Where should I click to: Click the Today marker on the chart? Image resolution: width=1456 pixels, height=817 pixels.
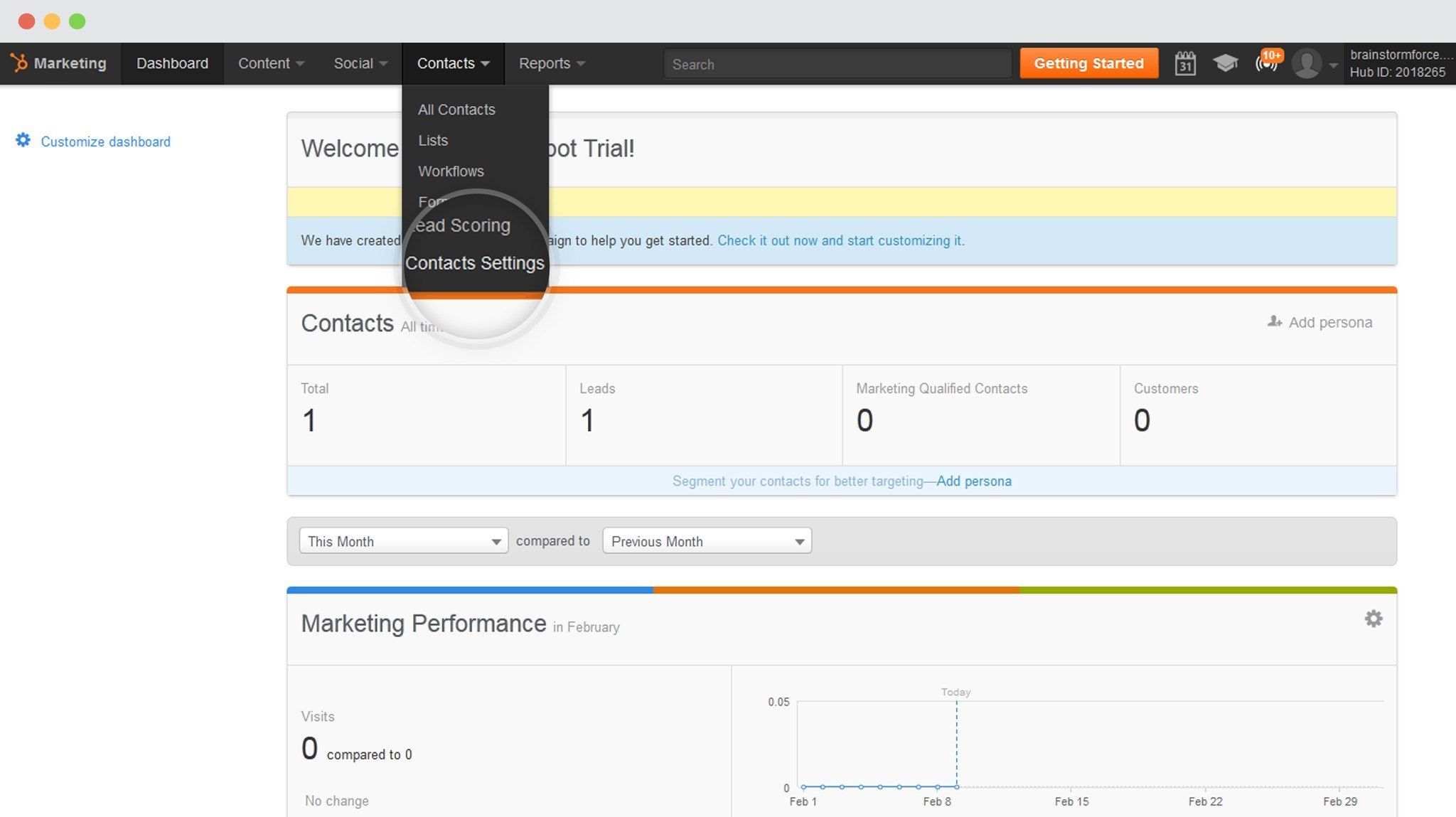click(955, 692)
